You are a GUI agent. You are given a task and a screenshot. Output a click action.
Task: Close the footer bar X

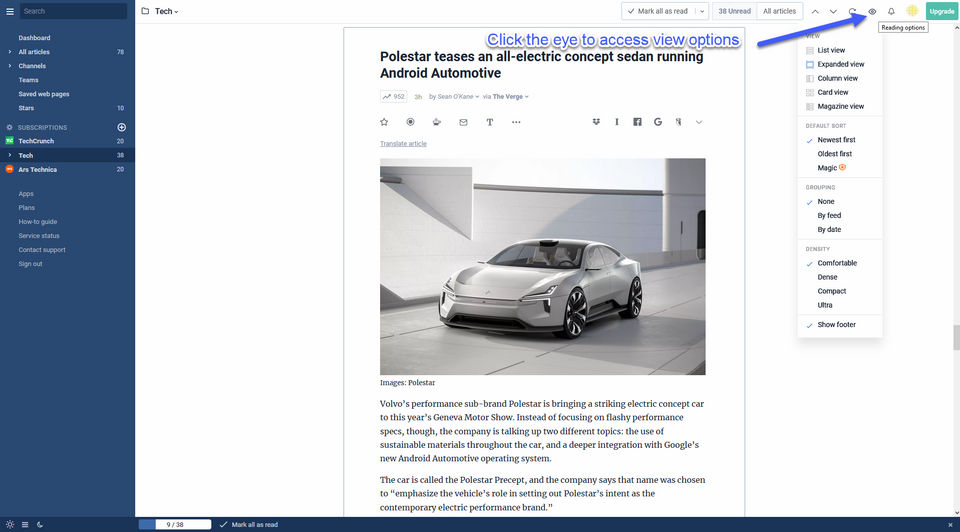coord(950,525)
